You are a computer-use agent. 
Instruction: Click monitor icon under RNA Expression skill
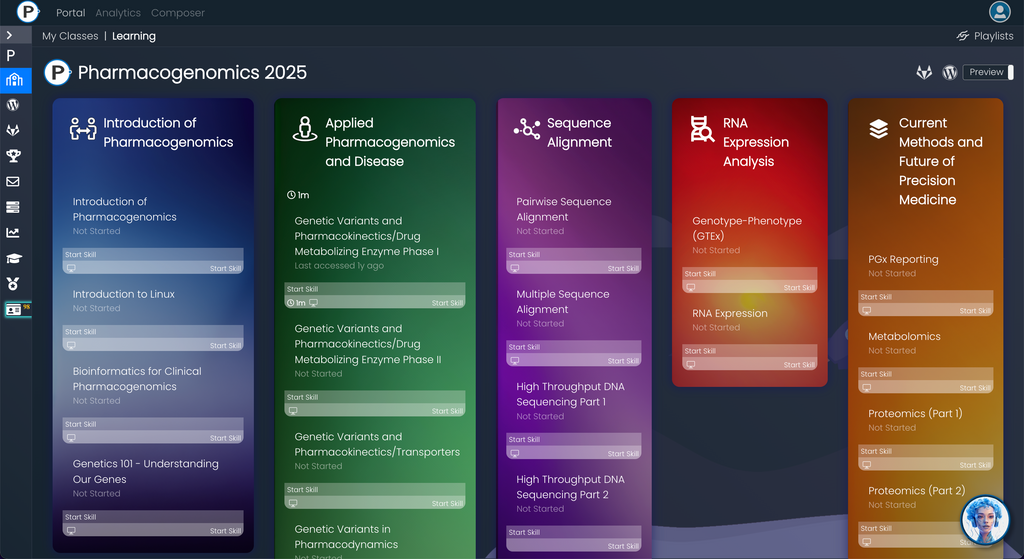pyautogui.click(x=691, y=365)
